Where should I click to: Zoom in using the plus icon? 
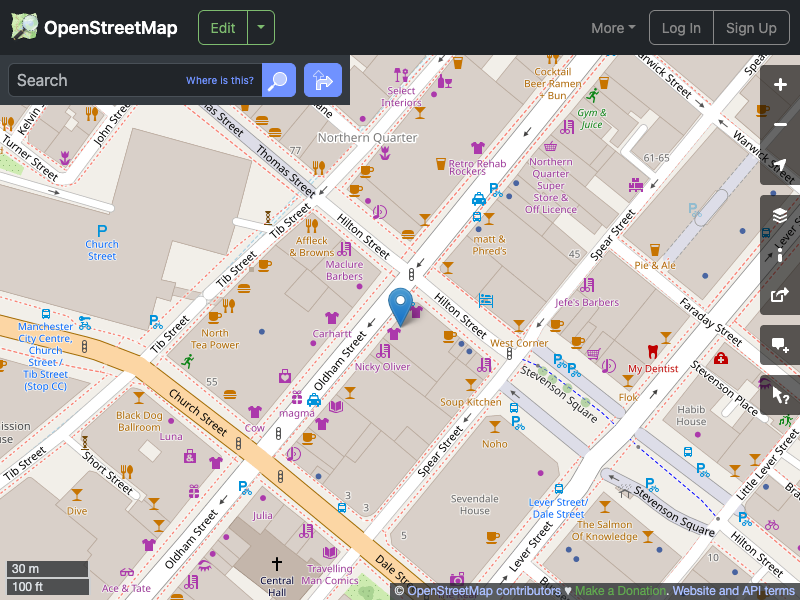[x=780, y=85]
